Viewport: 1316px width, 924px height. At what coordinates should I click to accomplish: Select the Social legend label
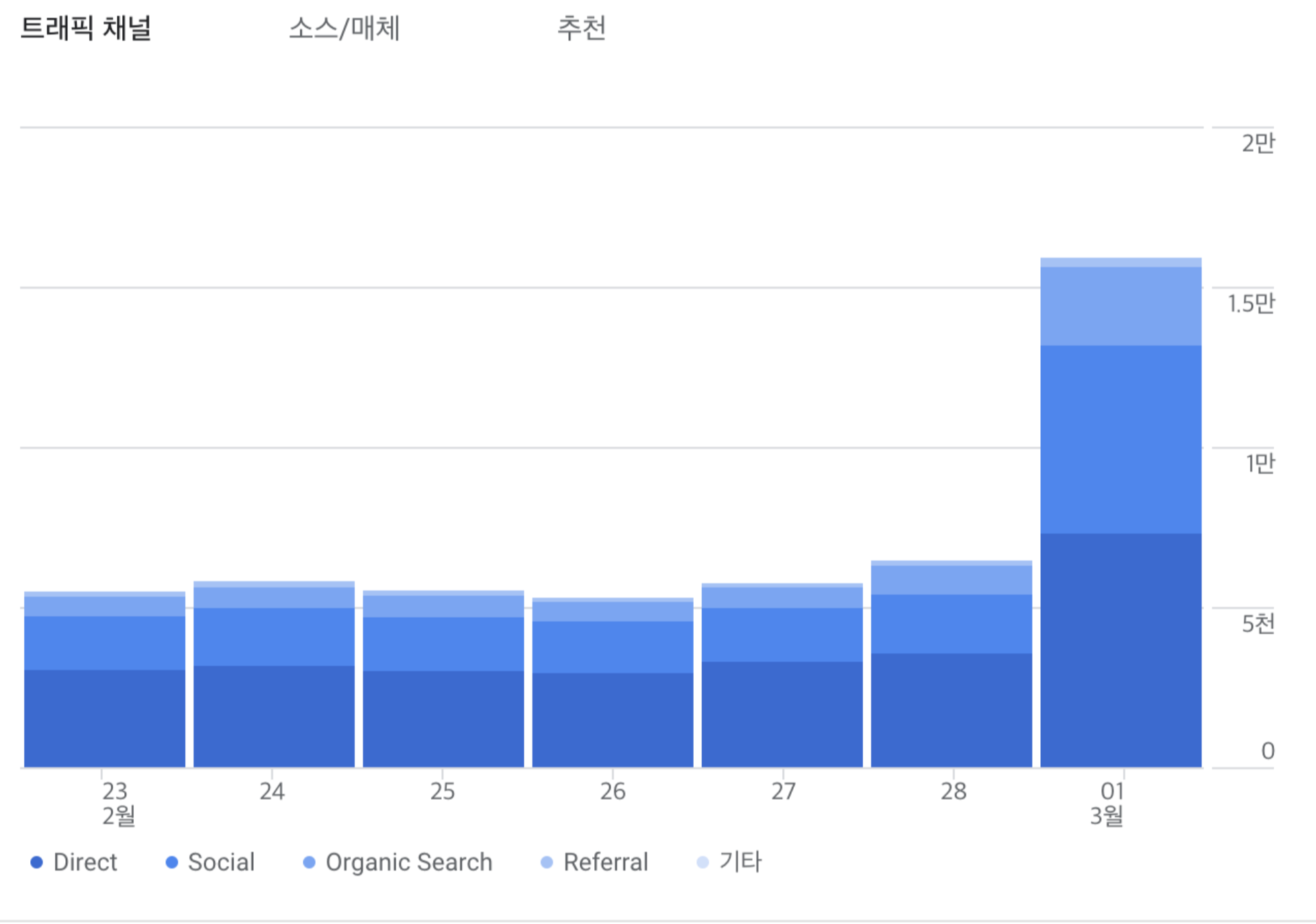click(x=221, y=862)
